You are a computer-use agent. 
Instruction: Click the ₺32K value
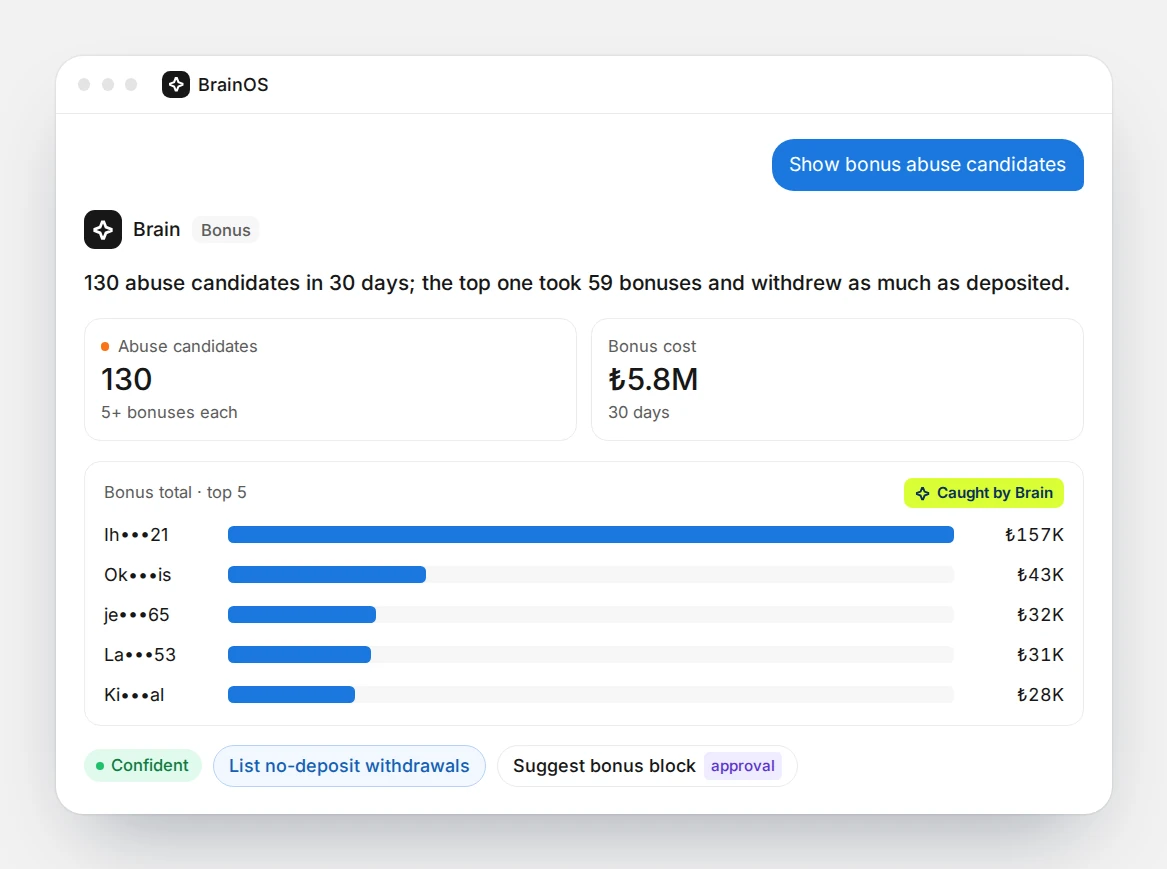(x=1040, y=615)
